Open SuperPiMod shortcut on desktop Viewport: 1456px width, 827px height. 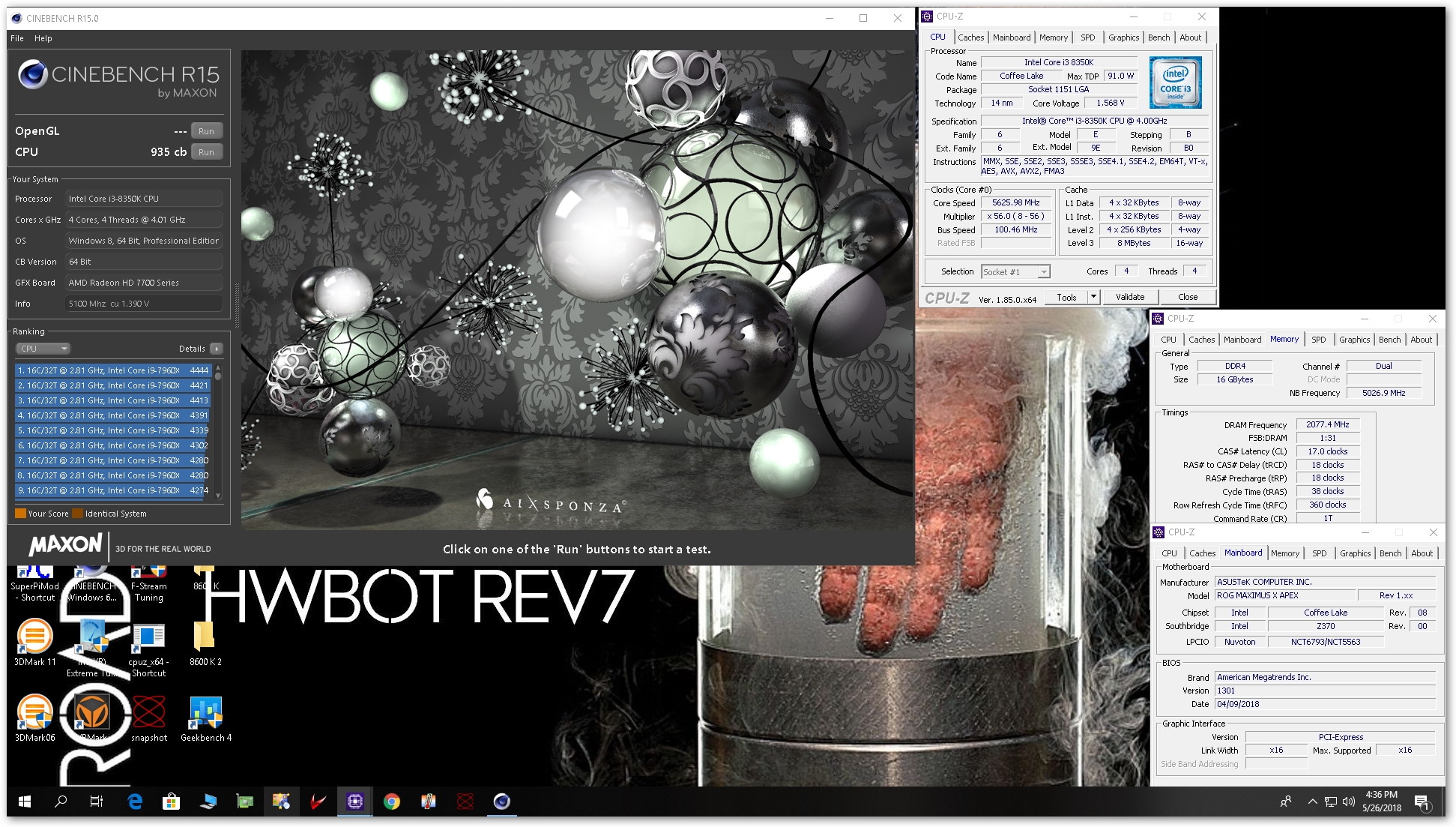coord(34,584)
